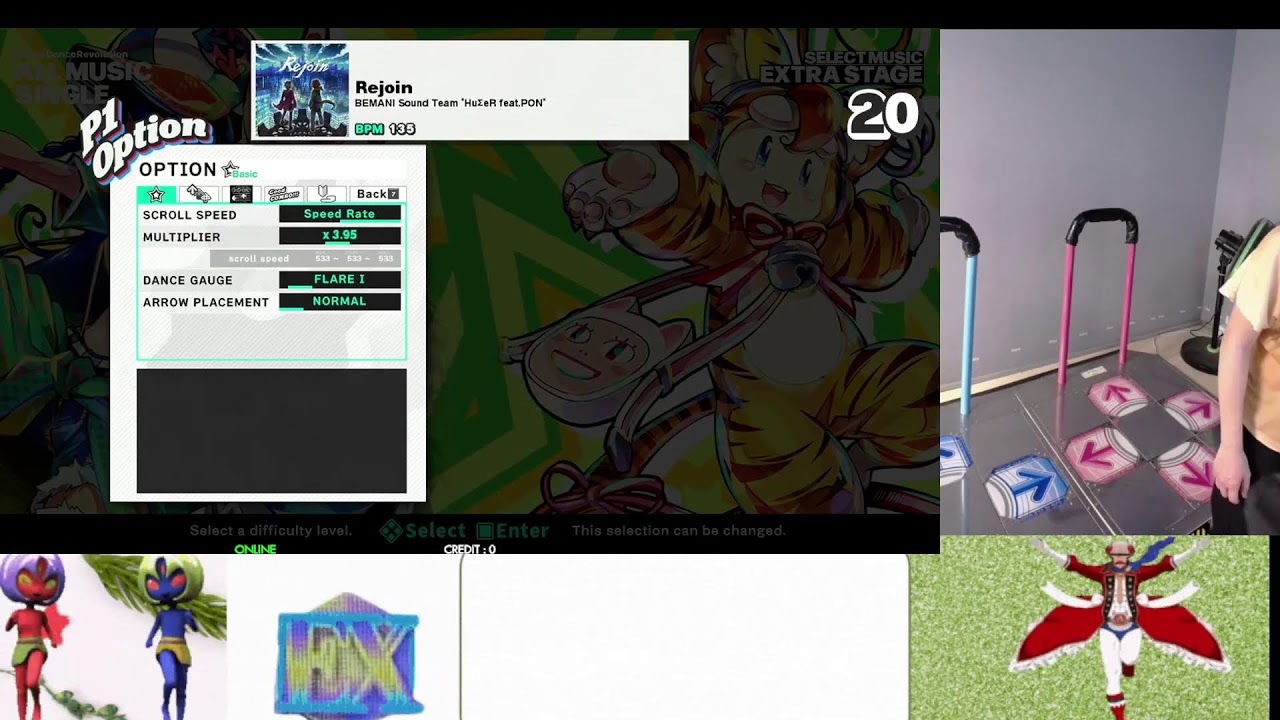
Task: Click the Back tab in Option panel
Action: coord(377,194)
